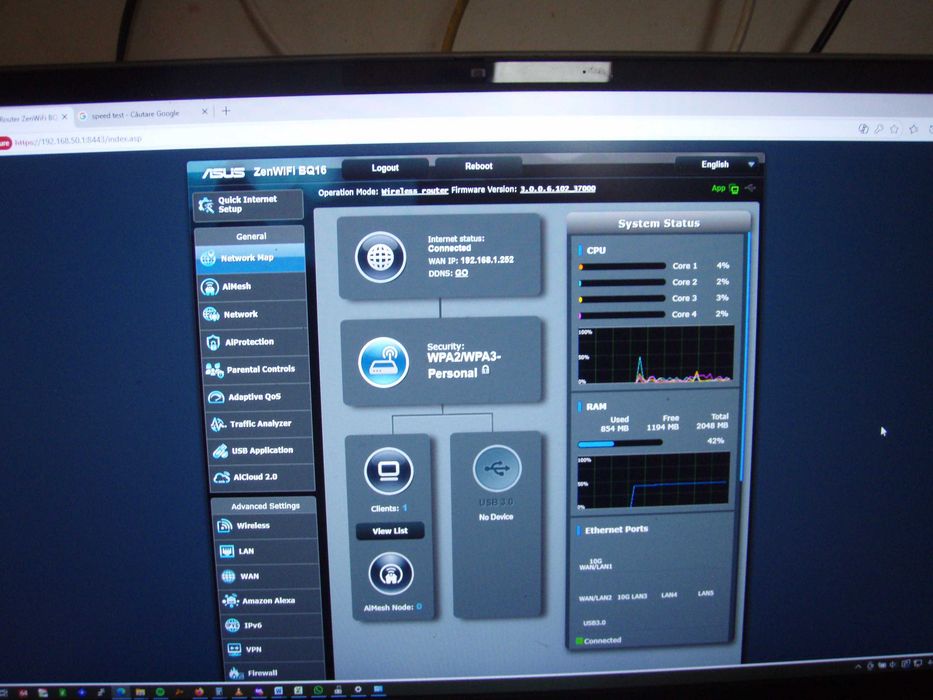Click the Core 4 CPU usage bar
Viewport: 933px width, 700px height.
621,315
